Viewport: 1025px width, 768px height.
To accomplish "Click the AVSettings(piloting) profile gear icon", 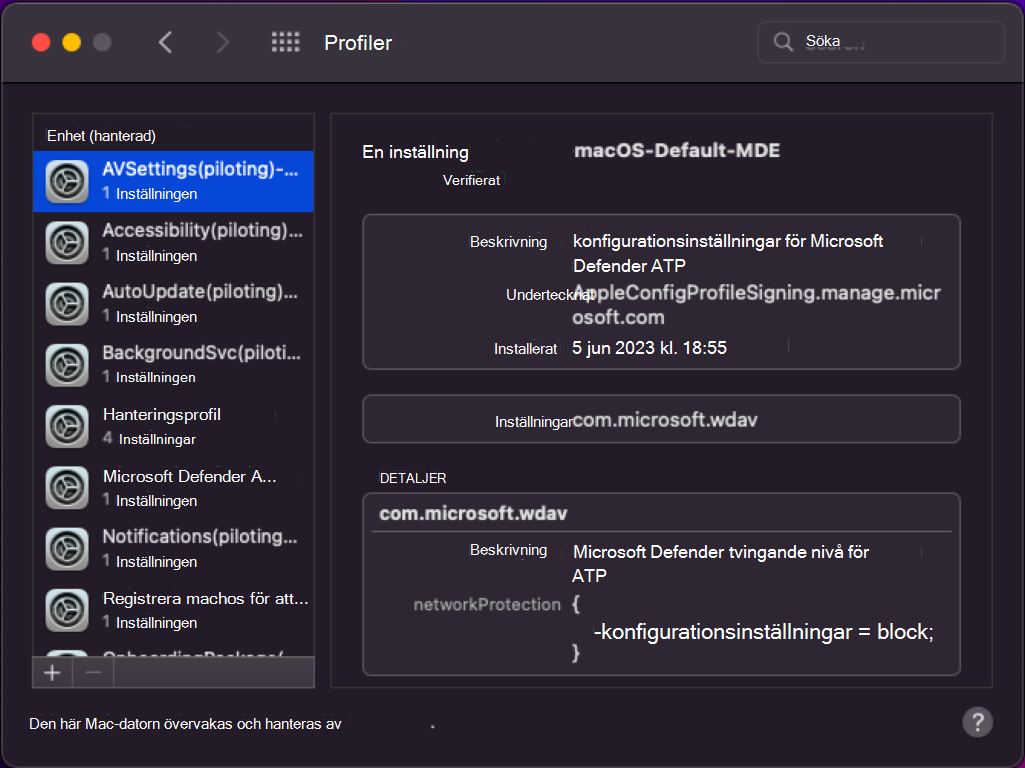I will click(x=67, y=181).
